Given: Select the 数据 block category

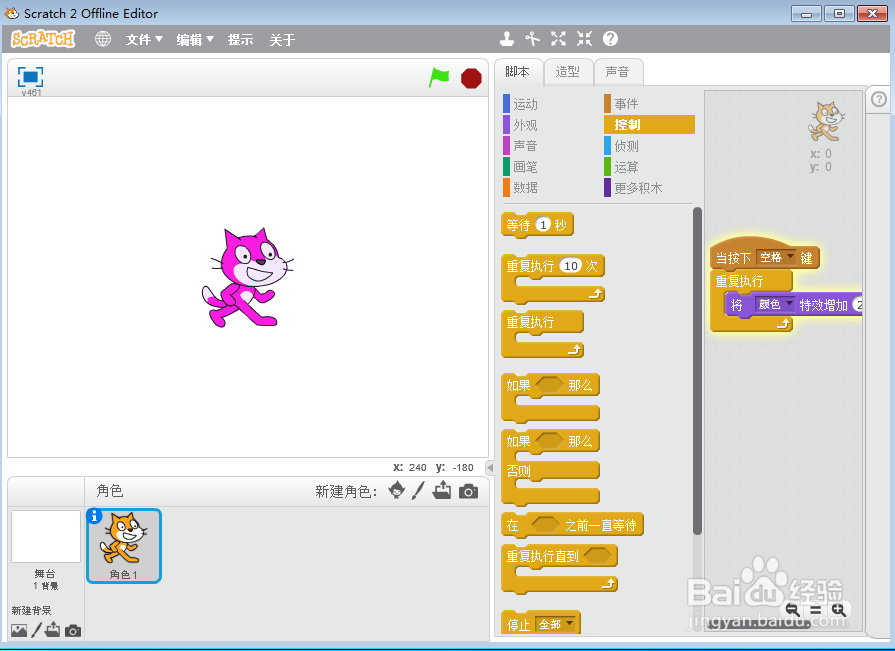Looking at the screenshot, I should tap(521, 187).
